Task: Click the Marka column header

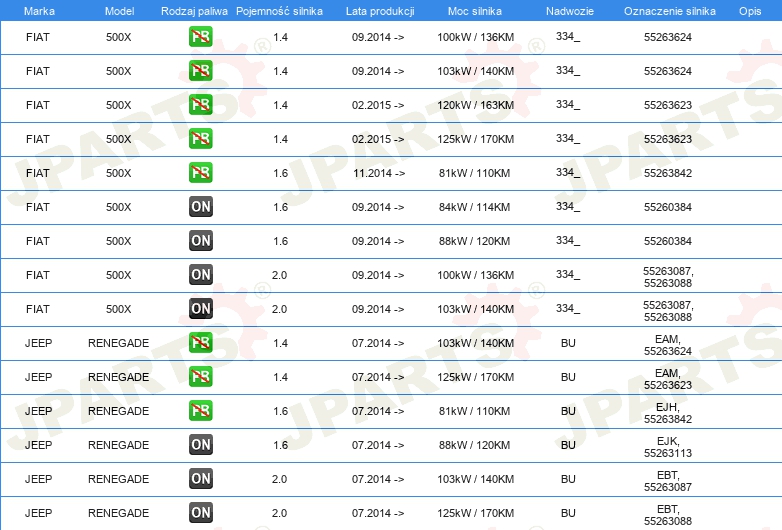Action: (39, 11)
